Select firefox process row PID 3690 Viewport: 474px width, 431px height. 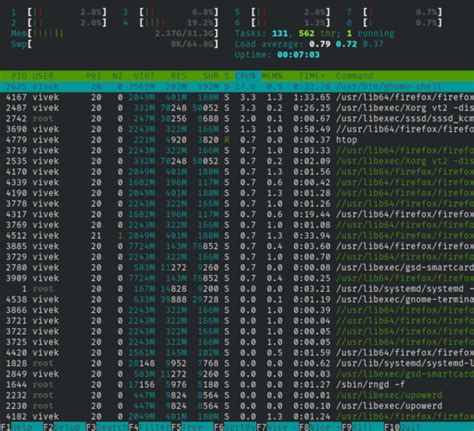[x=237, y=129]
